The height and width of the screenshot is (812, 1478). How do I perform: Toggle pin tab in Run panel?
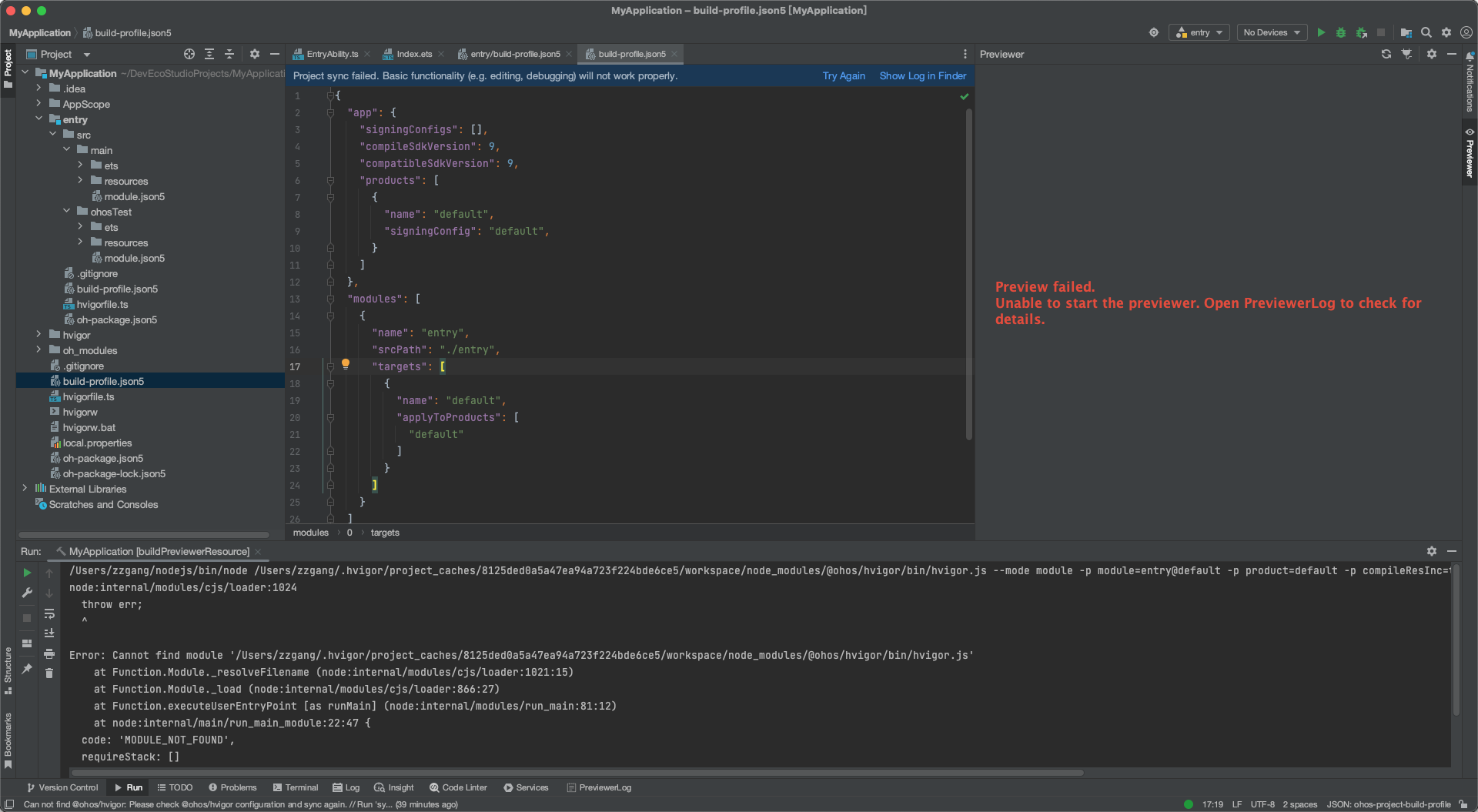[x=27, y=668]
